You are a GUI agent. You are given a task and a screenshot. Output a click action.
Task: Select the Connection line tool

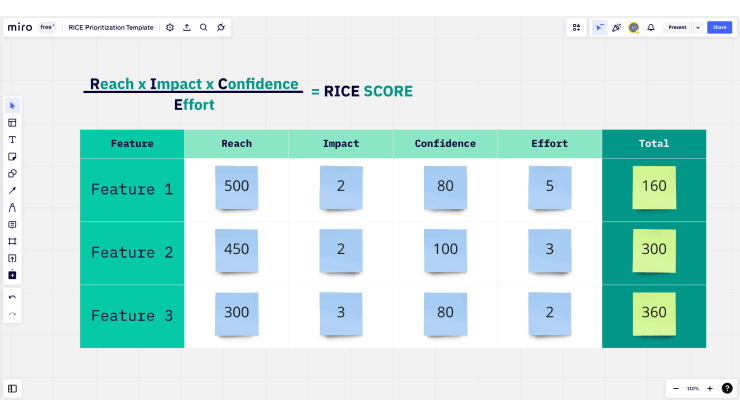(x=13, y=190)
